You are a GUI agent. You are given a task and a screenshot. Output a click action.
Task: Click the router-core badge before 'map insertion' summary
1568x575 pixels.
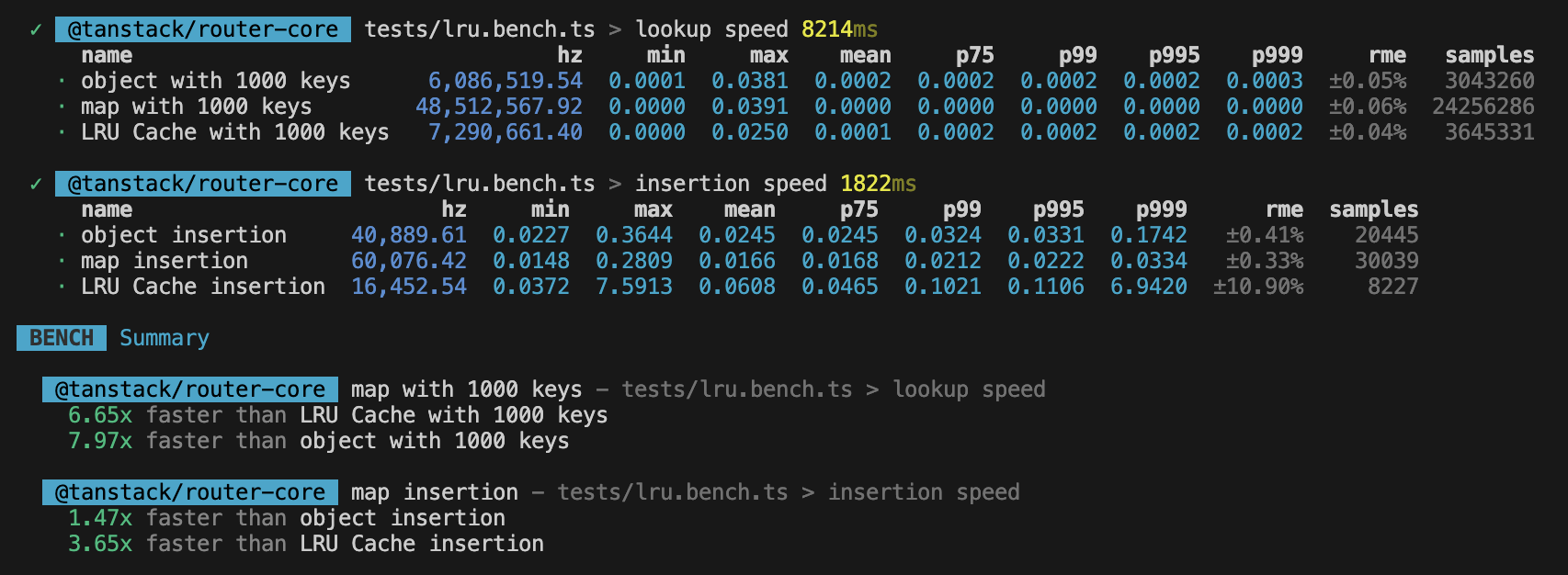click(189, 492)
